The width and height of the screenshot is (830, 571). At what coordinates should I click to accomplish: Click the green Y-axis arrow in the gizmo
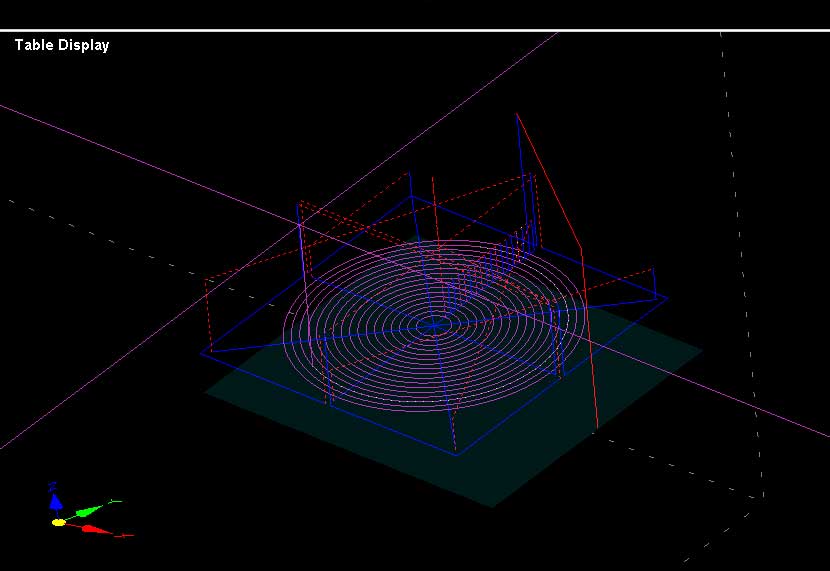(92, 510)
